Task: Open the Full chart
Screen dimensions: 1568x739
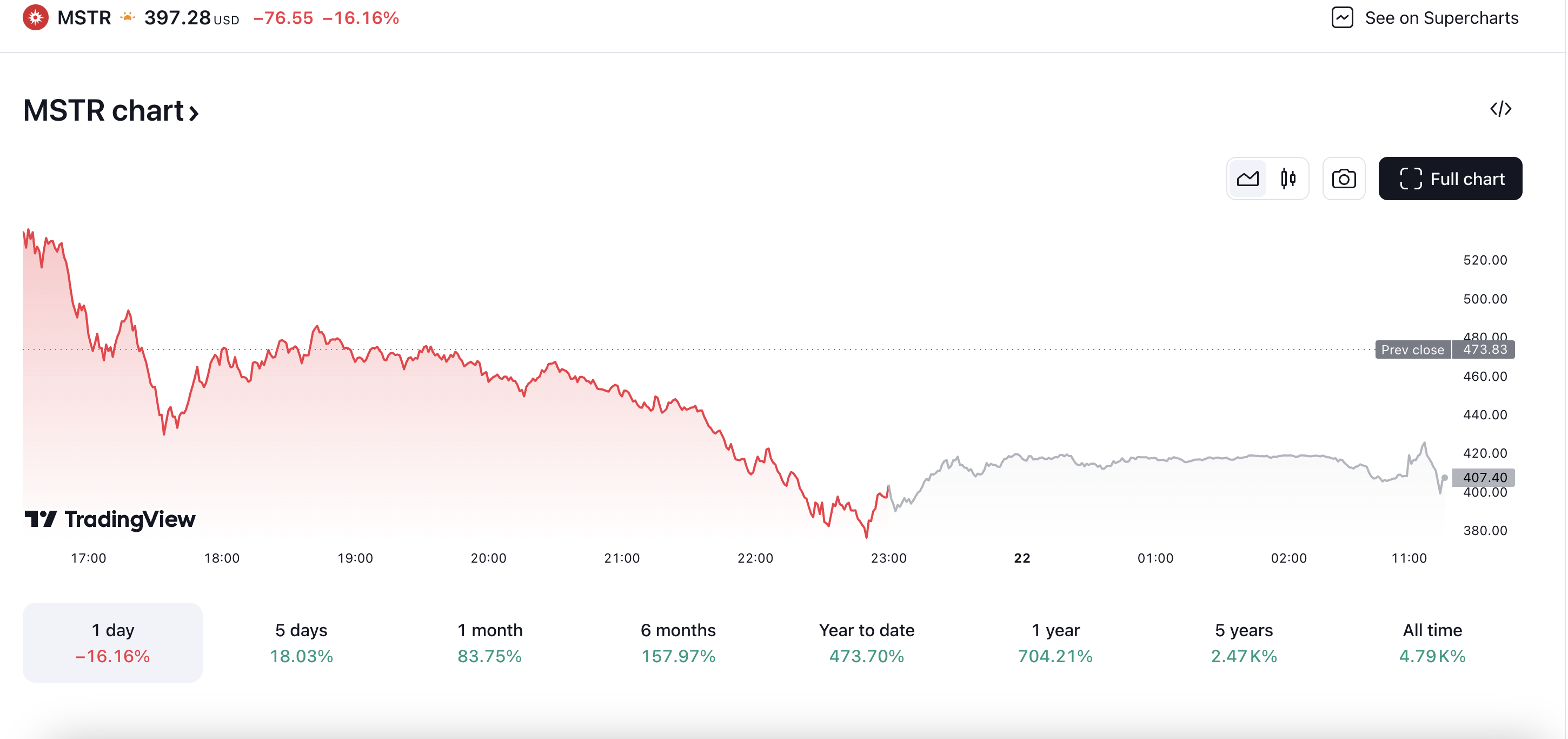Action: [1460, 178]
